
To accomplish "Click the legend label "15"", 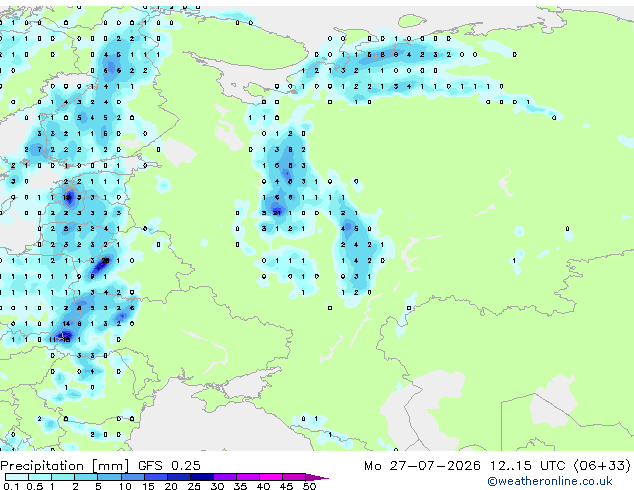I will 148,486.
